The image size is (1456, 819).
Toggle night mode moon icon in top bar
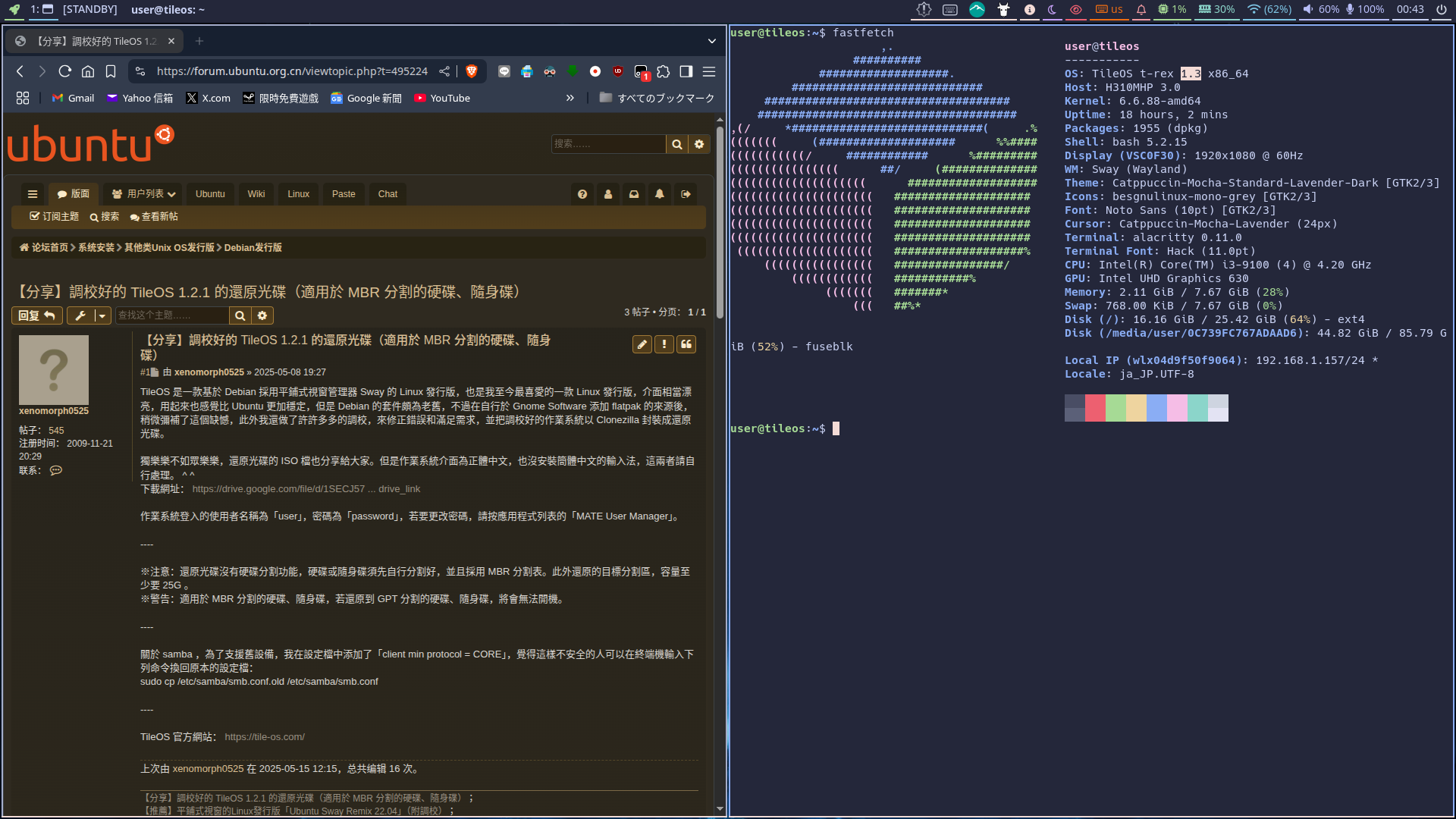coord(1052,10)
